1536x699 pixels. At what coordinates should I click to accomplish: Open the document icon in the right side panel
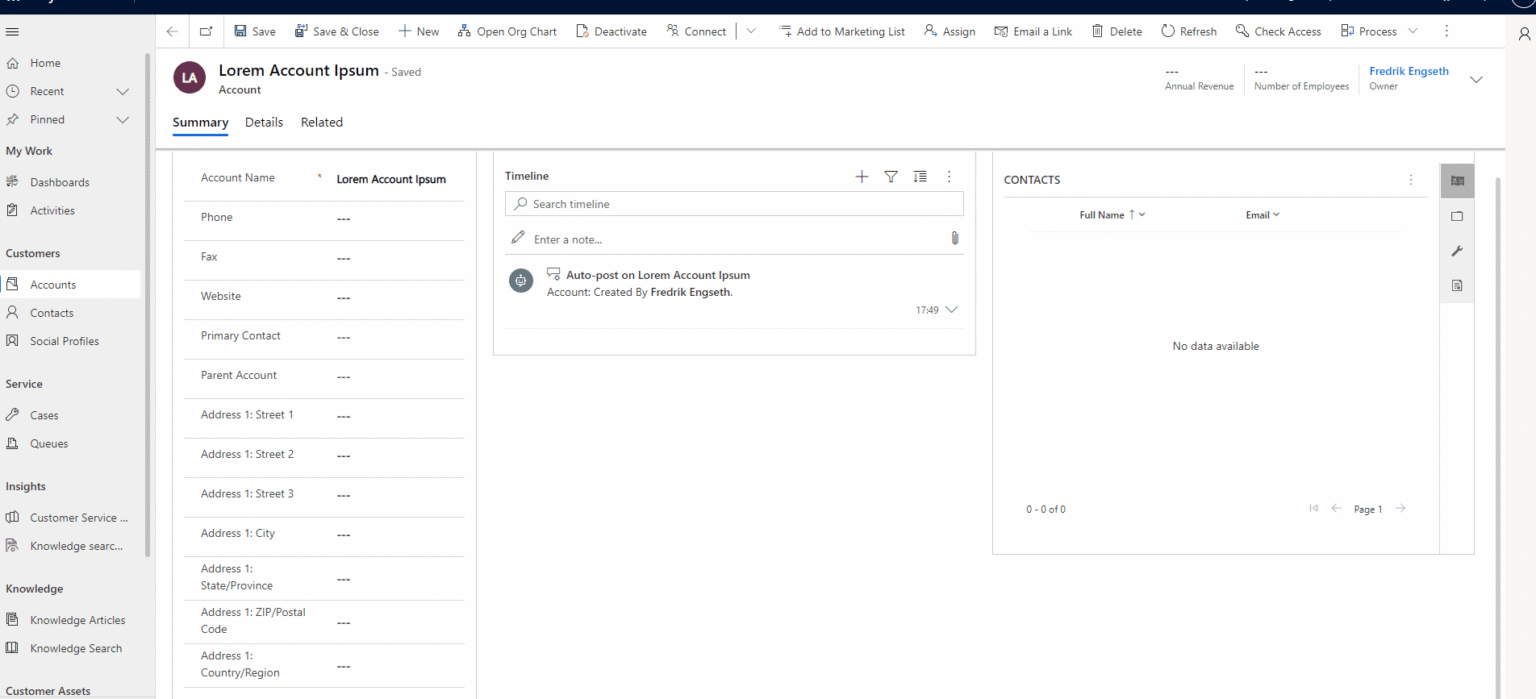(x=1457, y=285)
